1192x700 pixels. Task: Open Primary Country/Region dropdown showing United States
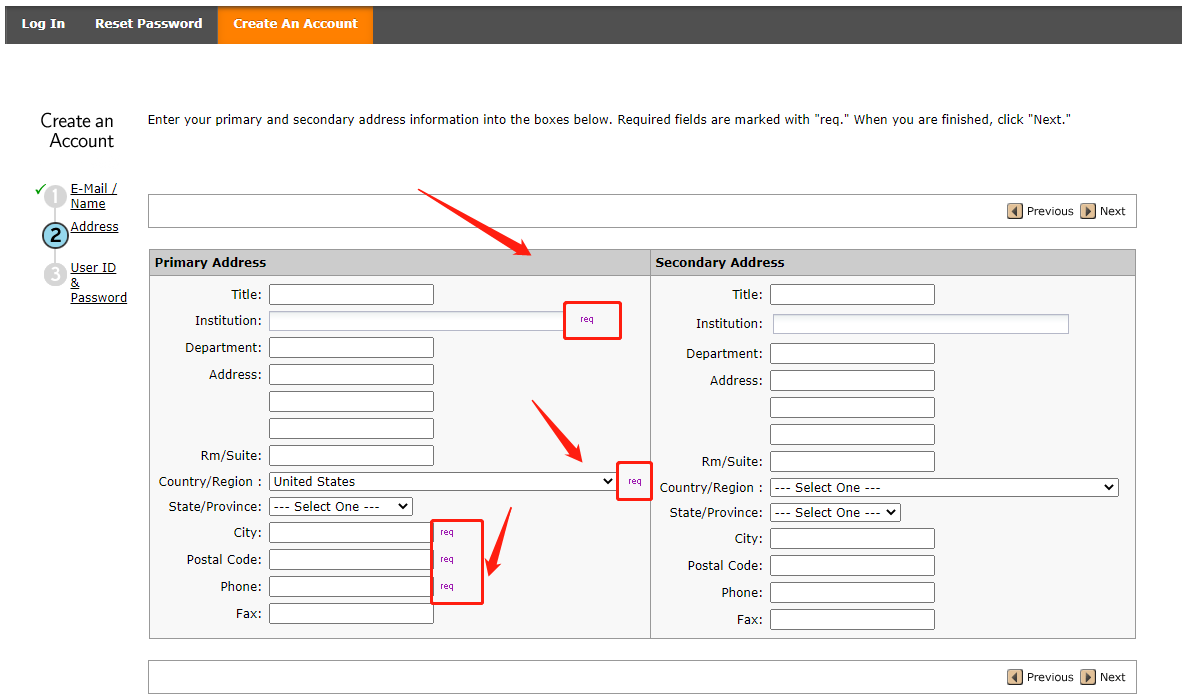(442, 482)
